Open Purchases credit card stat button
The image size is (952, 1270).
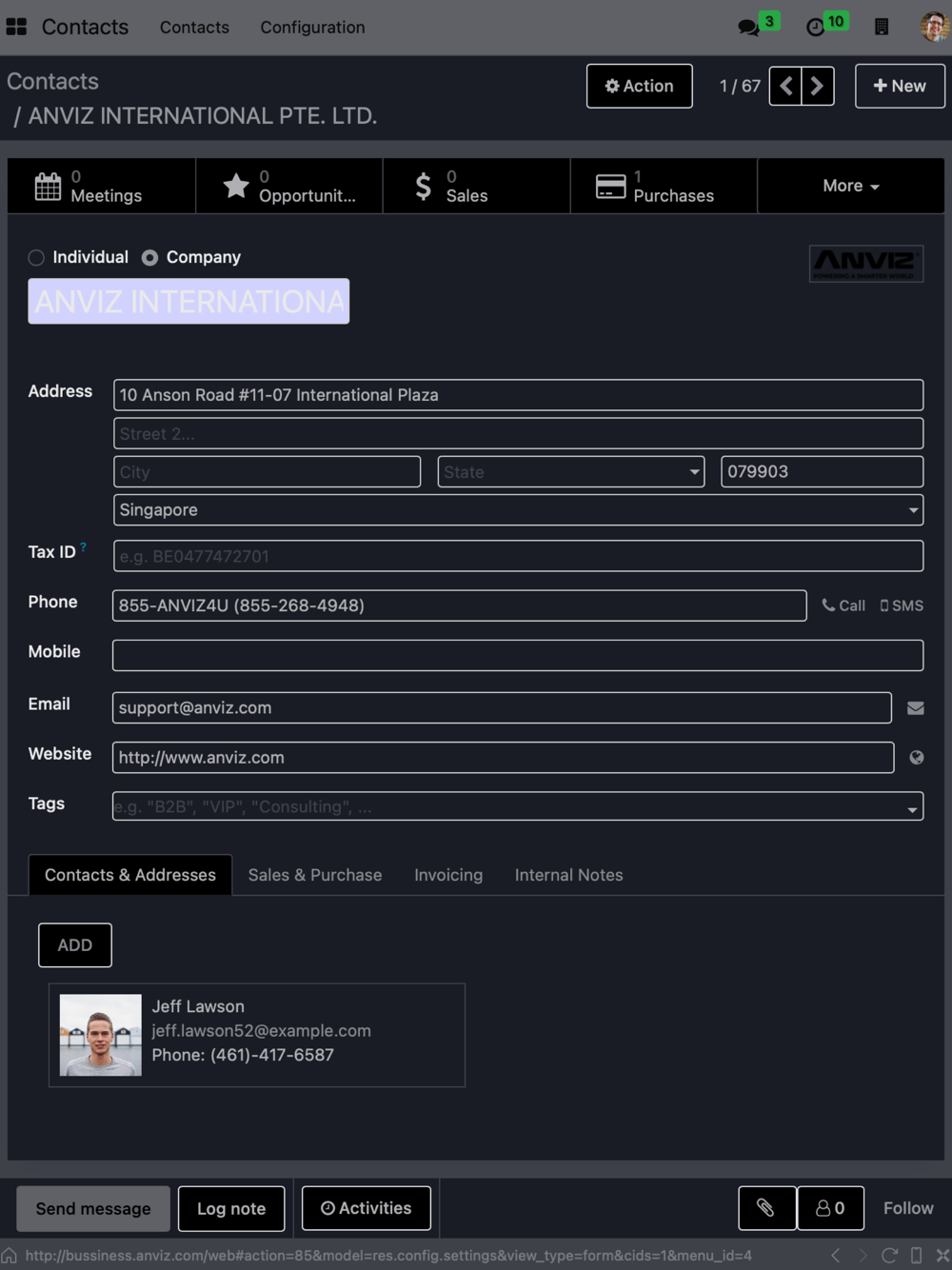tap(664, 186)
